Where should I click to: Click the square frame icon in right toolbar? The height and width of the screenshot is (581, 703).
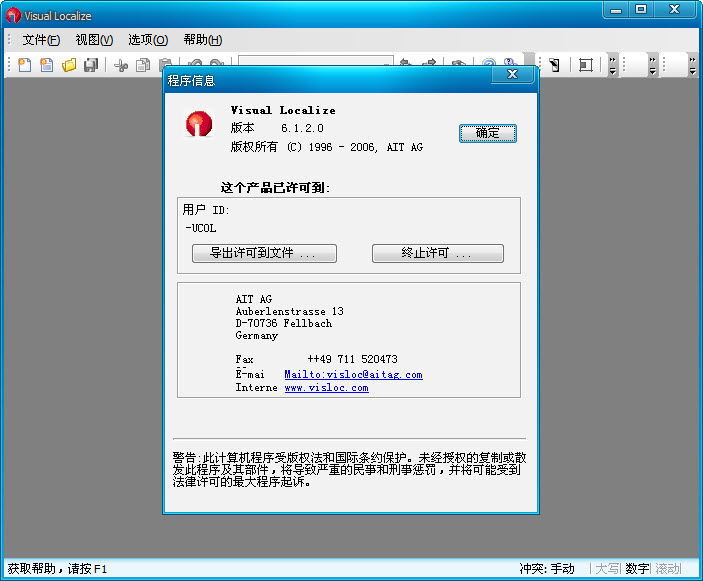[x=586, y=65]
